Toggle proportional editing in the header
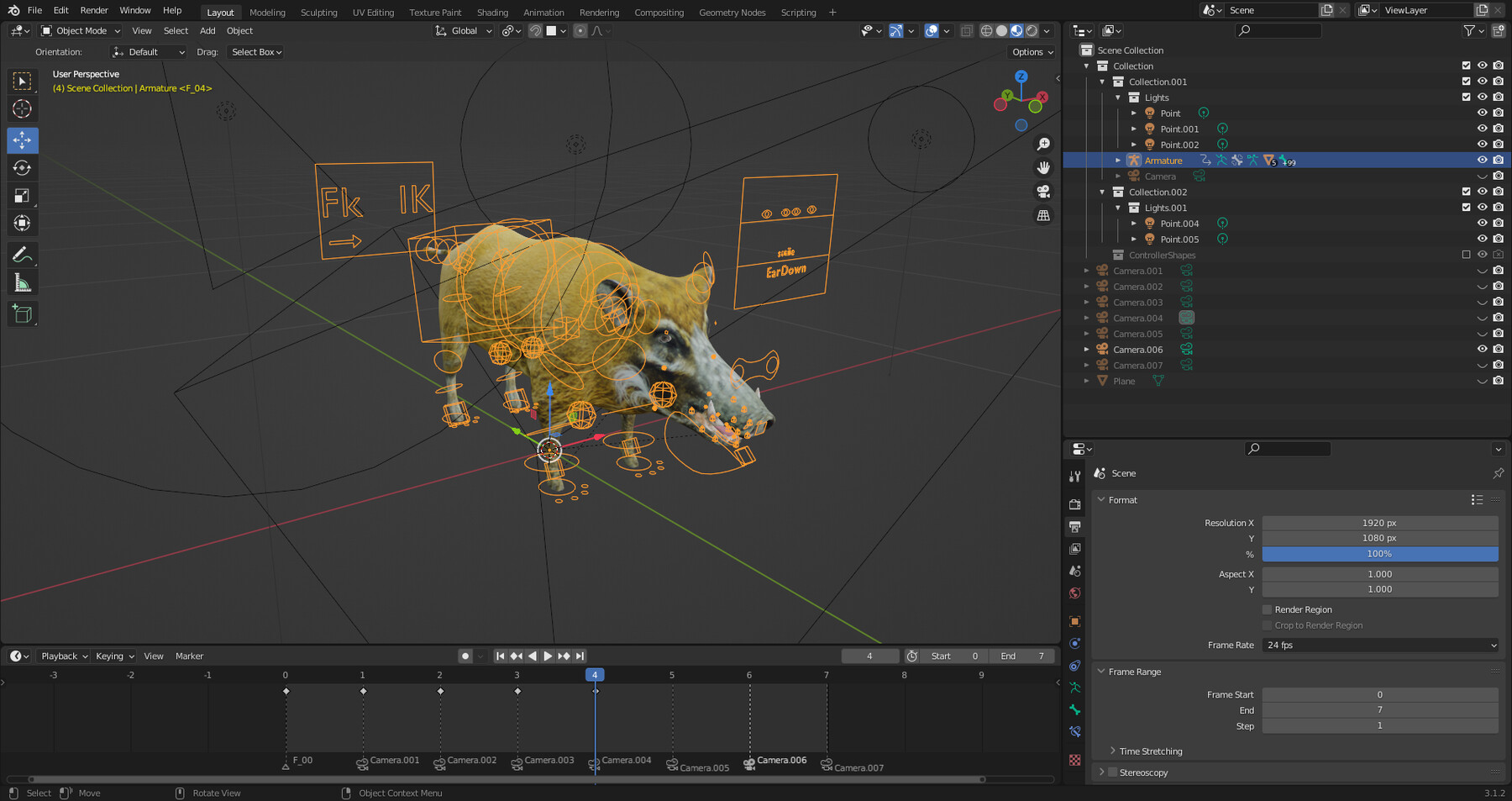This screenshot has width=1512, height=801. click(580, 31)
